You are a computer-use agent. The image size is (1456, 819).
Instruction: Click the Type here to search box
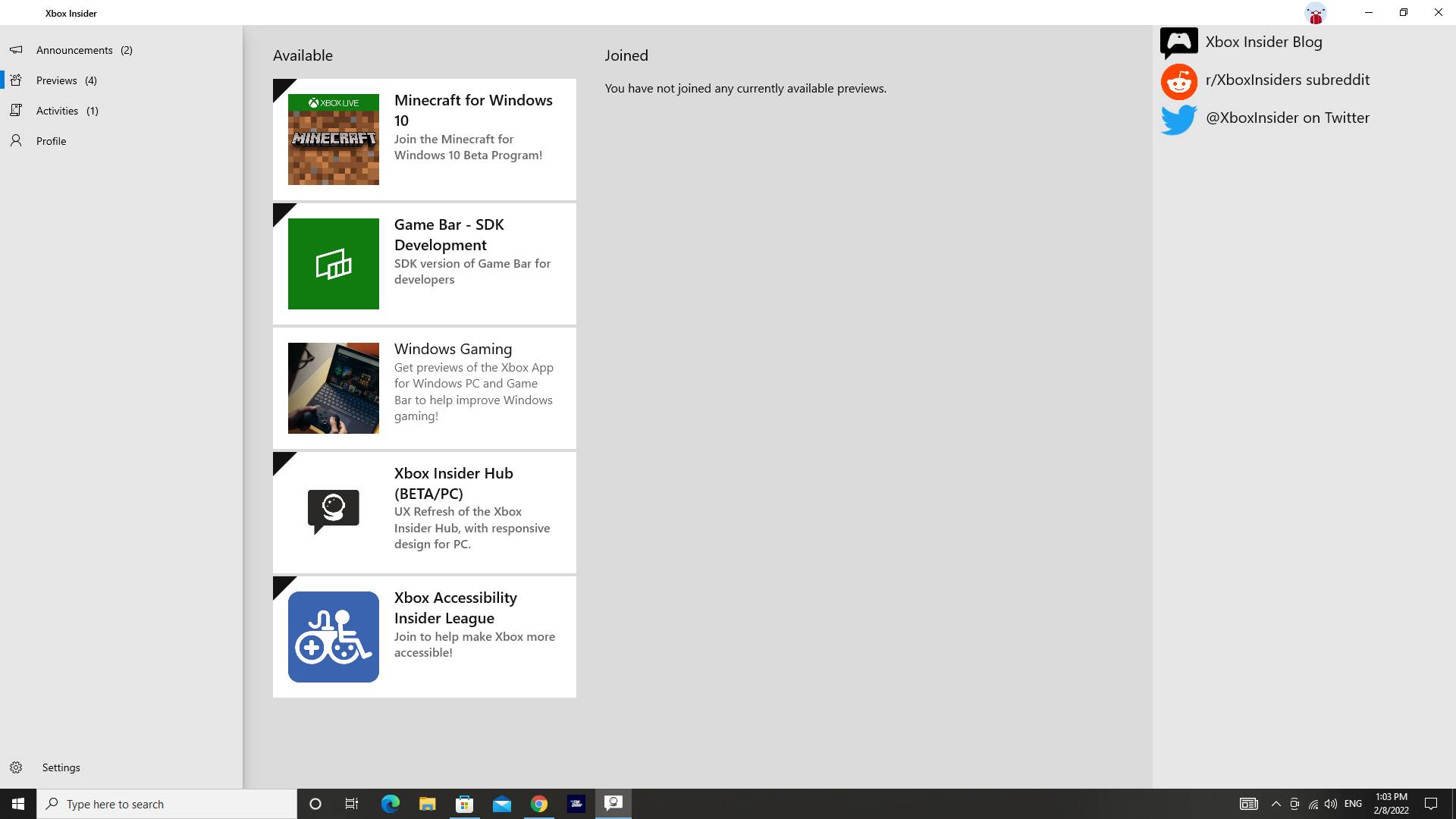pyautogui.click(x=167, y=804)
